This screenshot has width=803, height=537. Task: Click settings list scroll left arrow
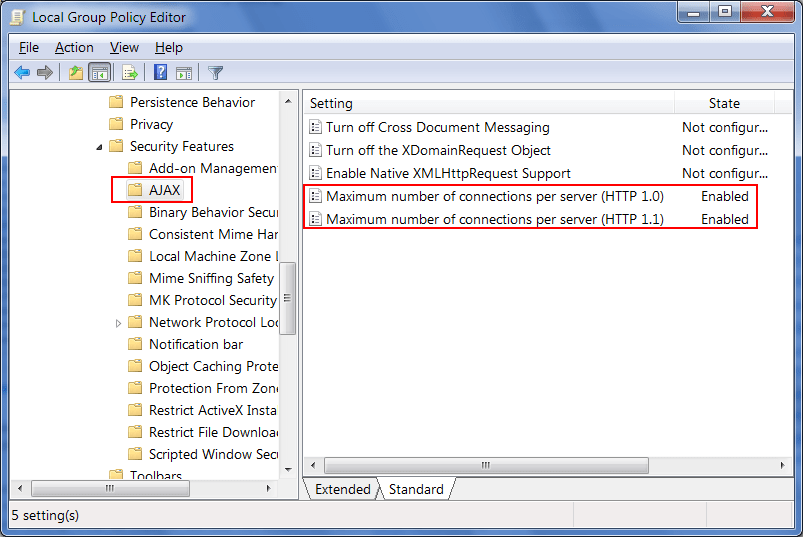pyautogui.click(x=313, y=465)
